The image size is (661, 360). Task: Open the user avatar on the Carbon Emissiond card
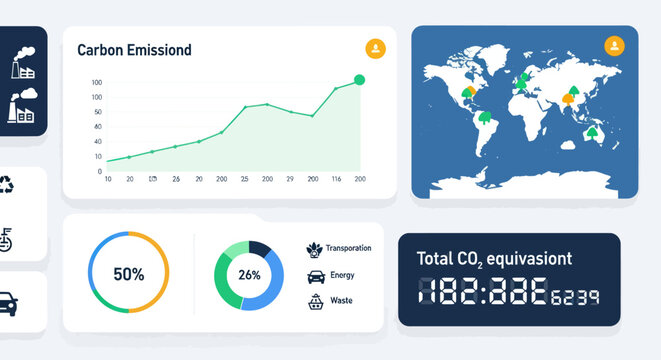375,48
